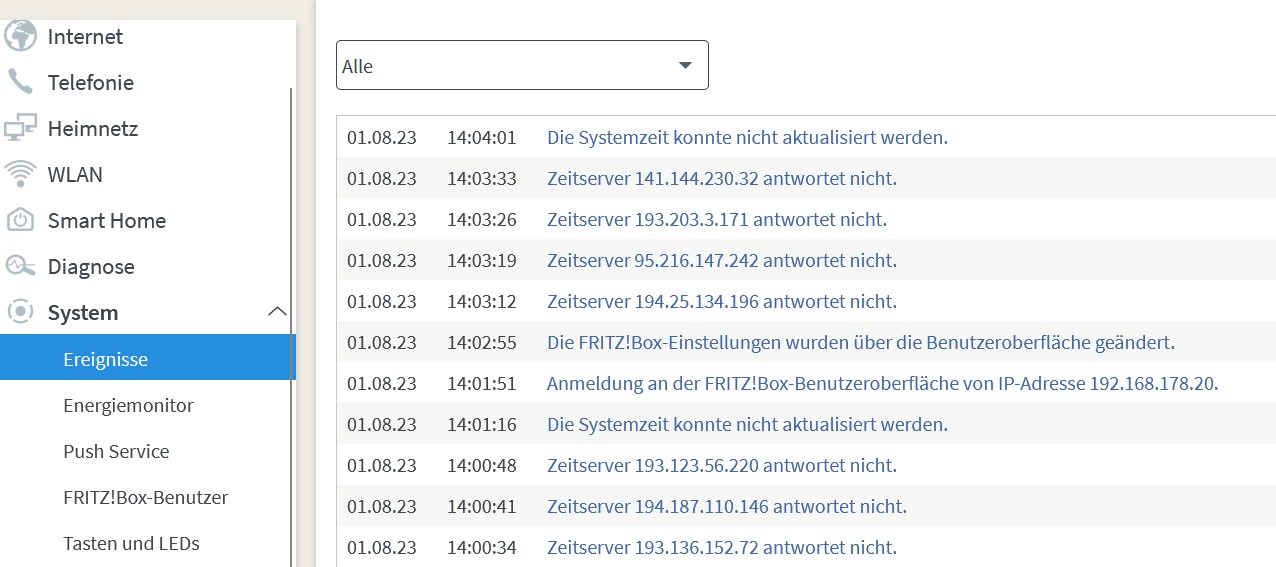Open Tasten und LEDs settings
The height and width of the screenshot is (567, 1276).
tap(131, 543)
